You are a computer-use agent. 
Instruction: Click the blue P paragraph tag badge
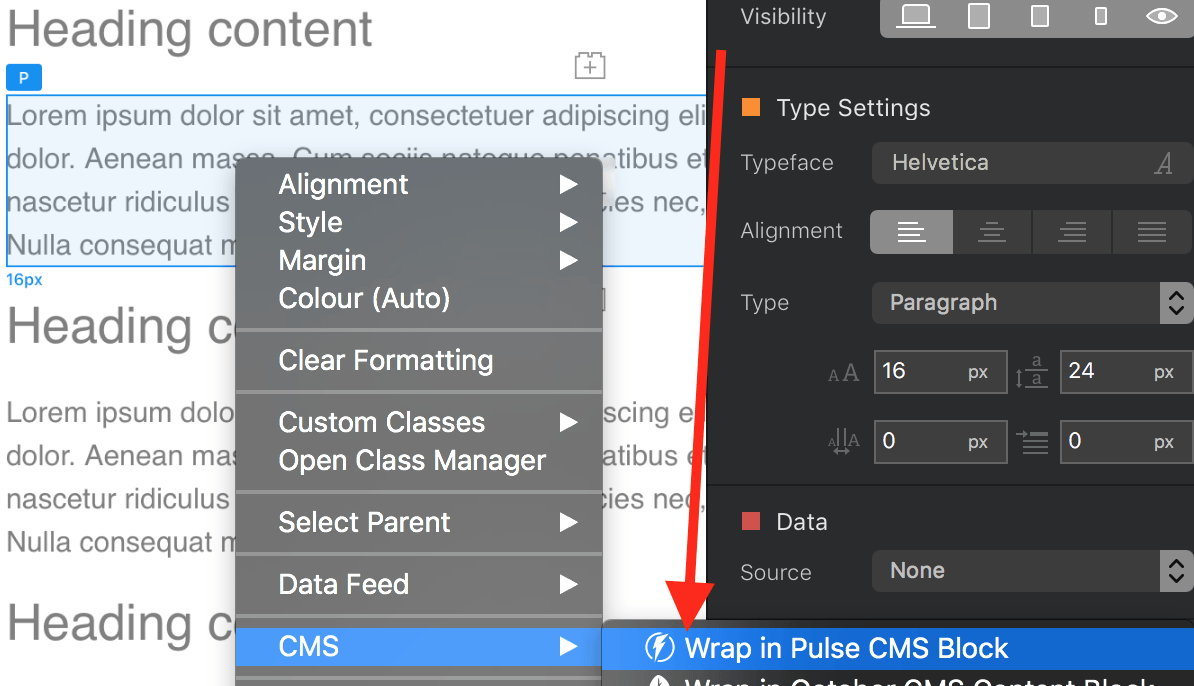(24, 77)
